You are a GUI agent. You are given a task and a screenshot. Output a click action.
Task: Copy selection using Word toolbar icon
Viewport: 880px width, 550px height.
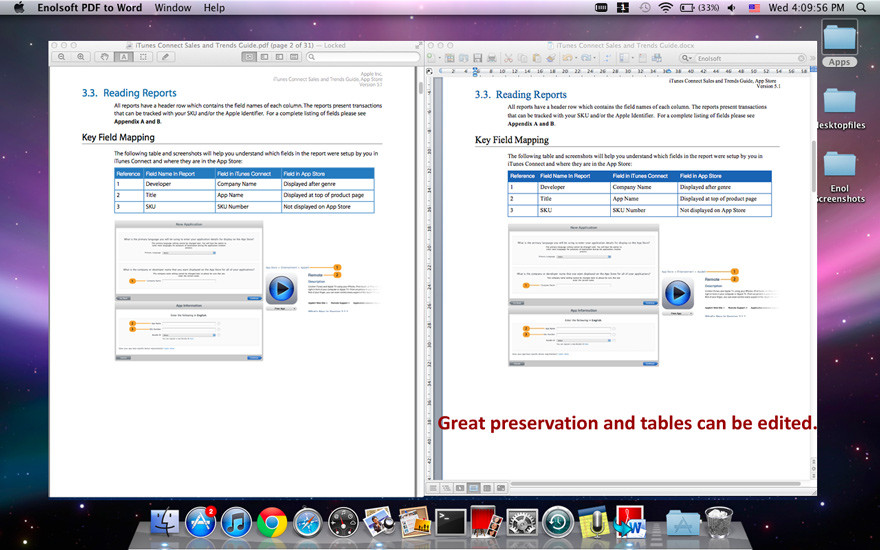[522, 58]
